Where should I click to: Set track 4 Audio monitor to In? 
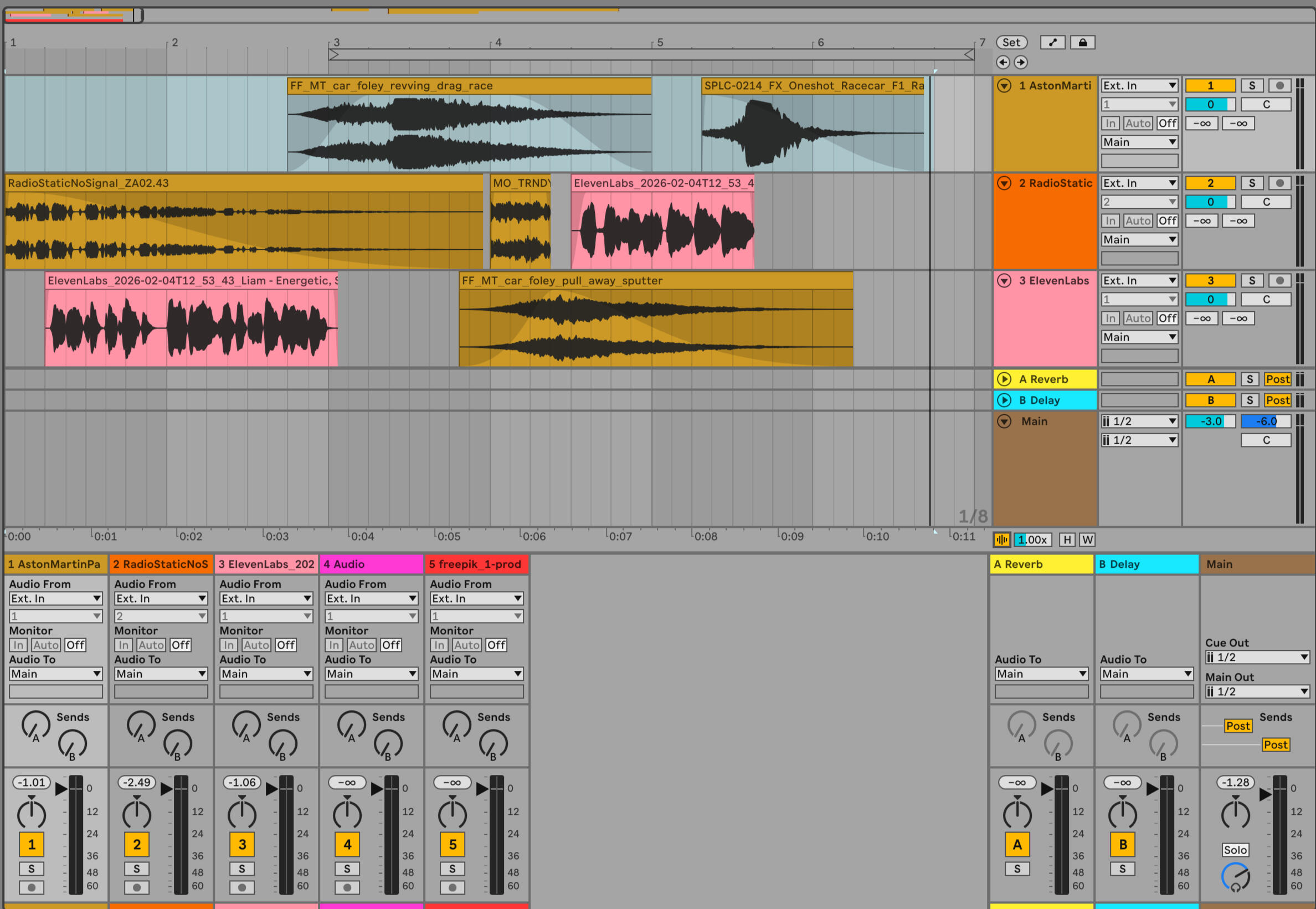click(335, 645)
